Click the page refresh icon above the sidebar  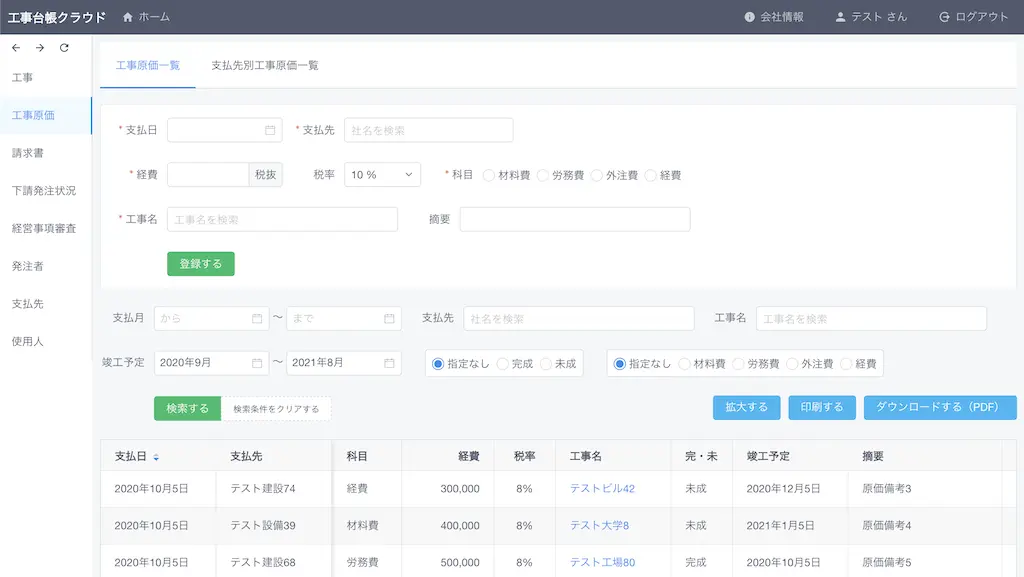point(63,47)
